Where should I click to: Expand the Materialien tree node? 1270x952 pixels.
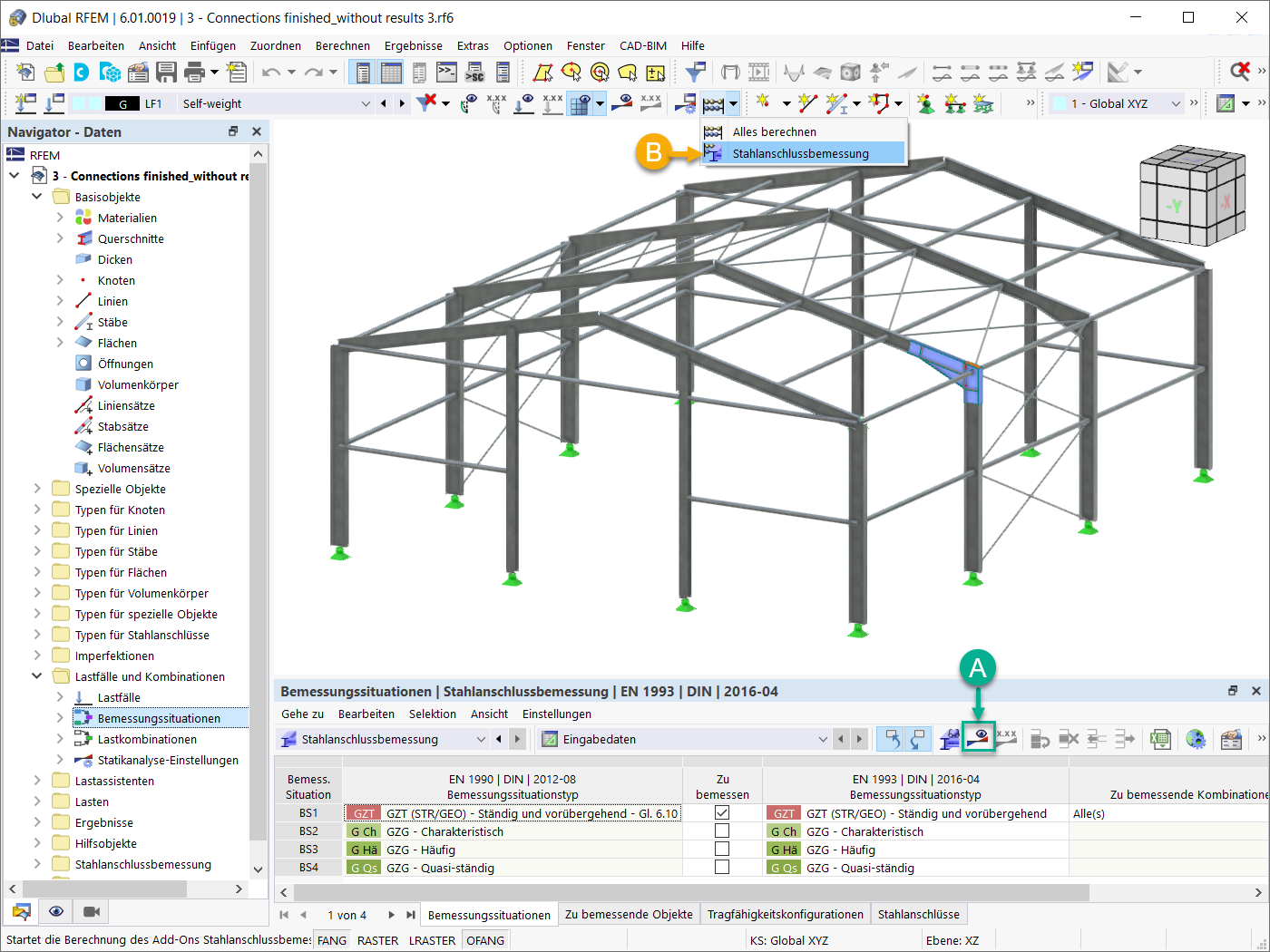[x=60, y=218]
